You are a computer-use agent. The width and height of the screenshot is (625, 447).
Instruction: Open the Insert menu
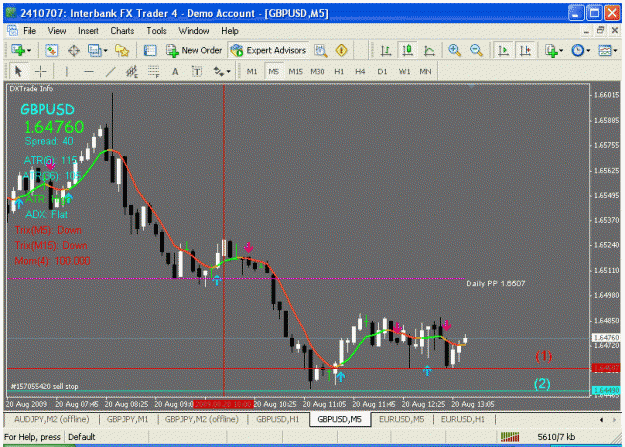[88, 31]
